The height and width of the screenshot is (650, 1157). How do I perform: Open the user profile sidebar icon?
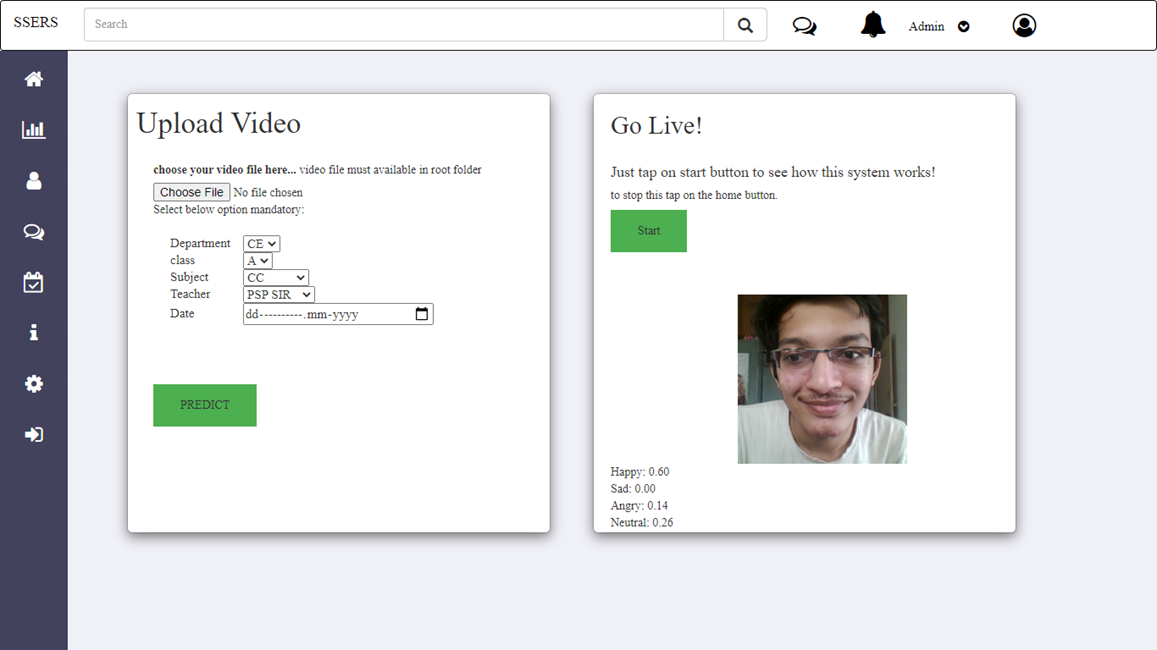point(33,181)
